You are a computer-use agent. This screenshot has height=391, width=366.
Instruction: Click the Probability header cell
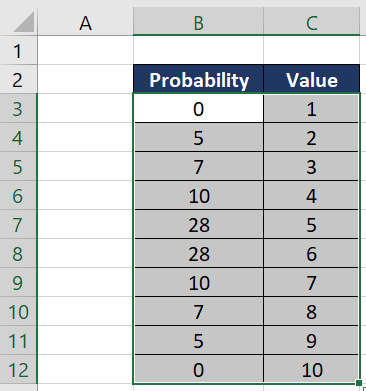[198, 79]
